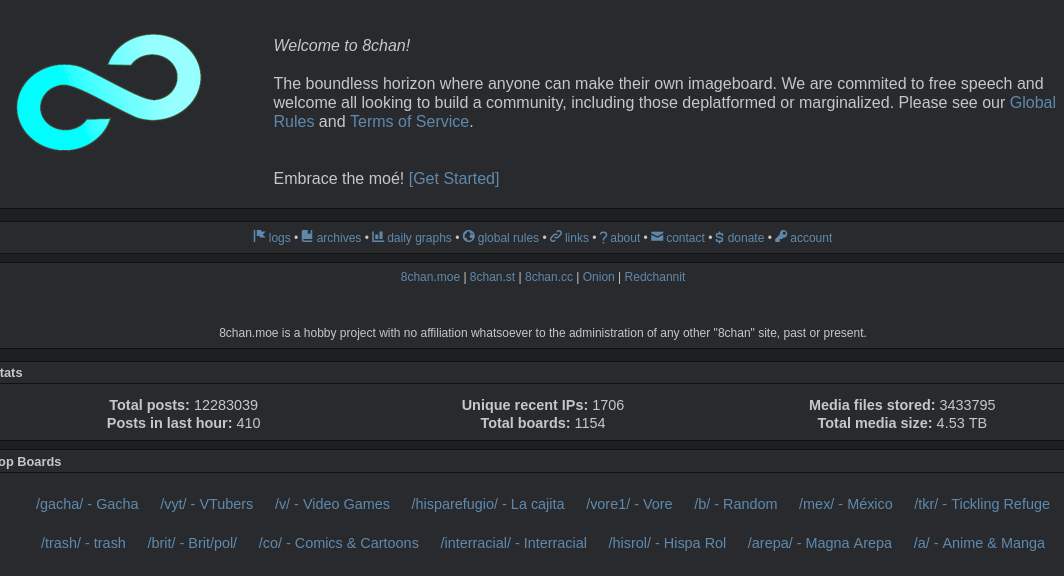
Task: Open Terms of Service in the welcome text
Action: click(409, 121)
